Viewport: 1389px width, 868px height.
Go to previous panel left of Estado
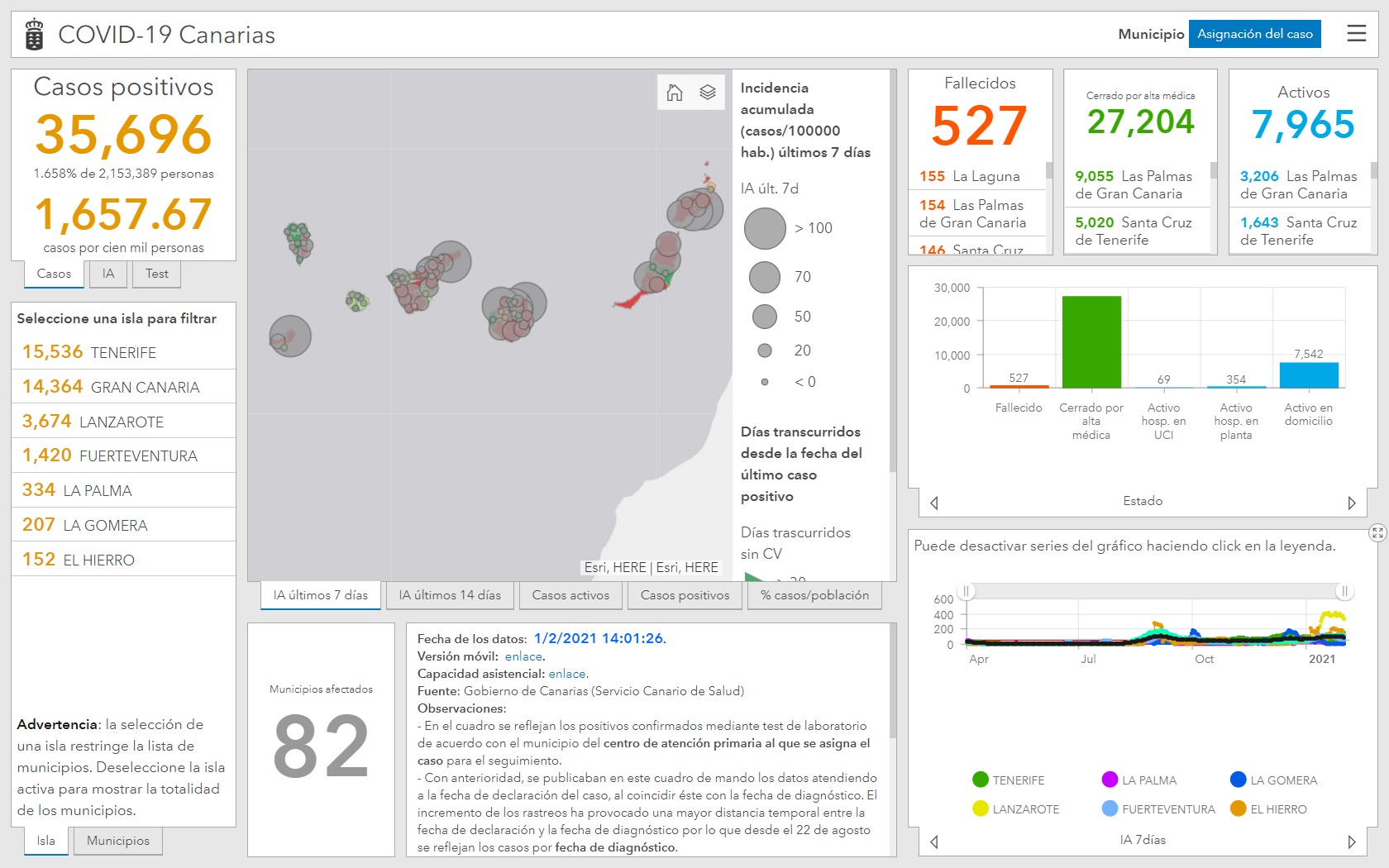[x=934, y=503]
